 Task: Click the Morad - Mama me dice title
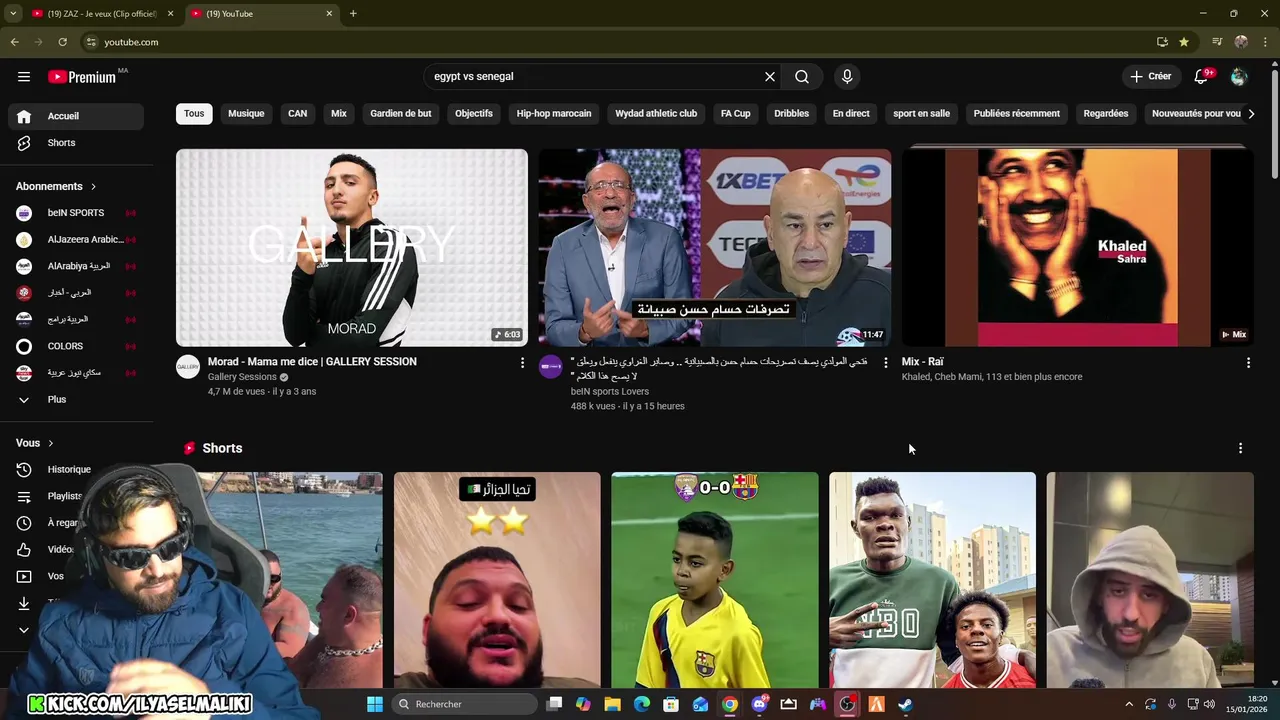click(x=312, y=362)
